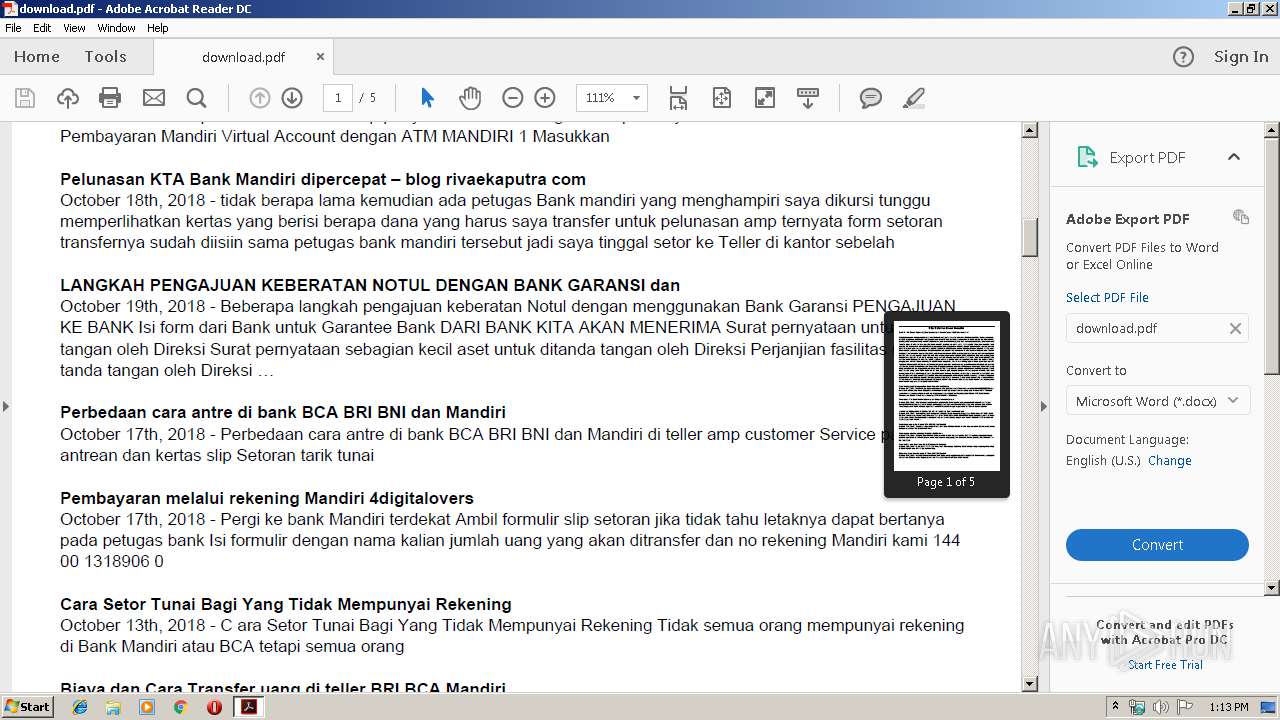The image size is (1280, 720).
Task: Click the taskbar clock 1:13 PM
Action: coord(1228,707)
